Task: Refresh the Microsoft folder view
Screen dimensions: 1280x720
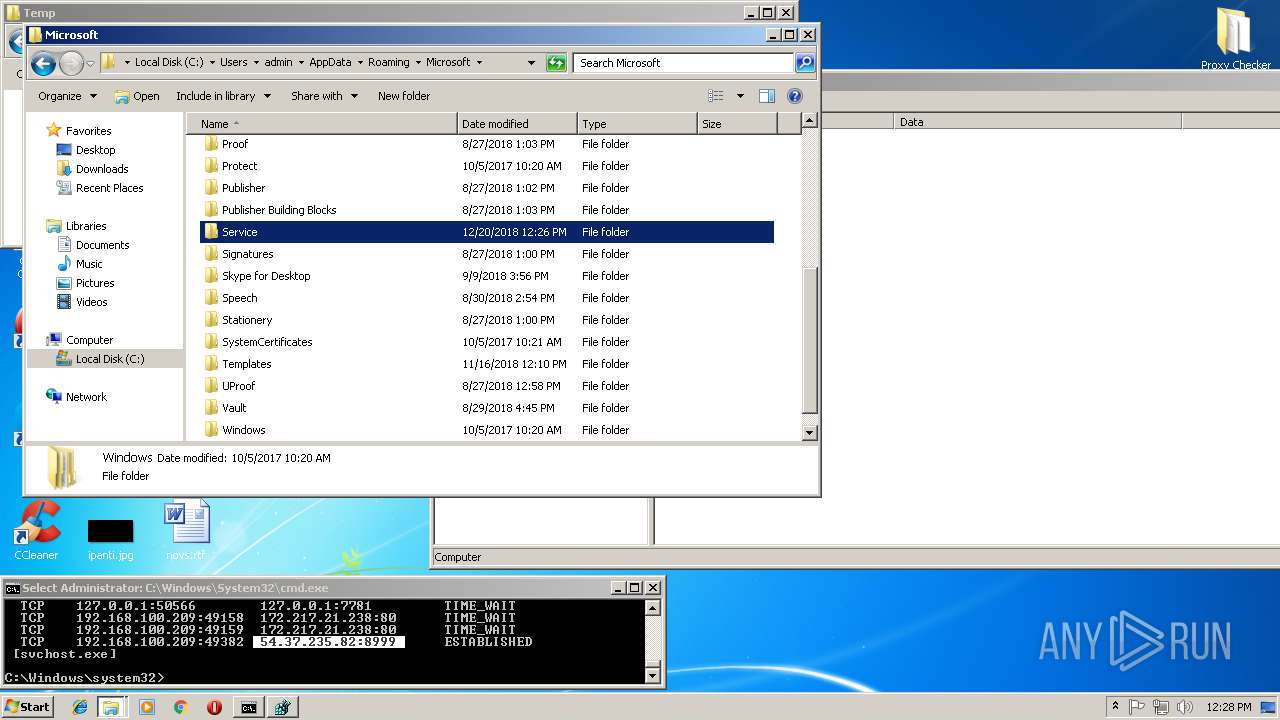Action: 556,62
